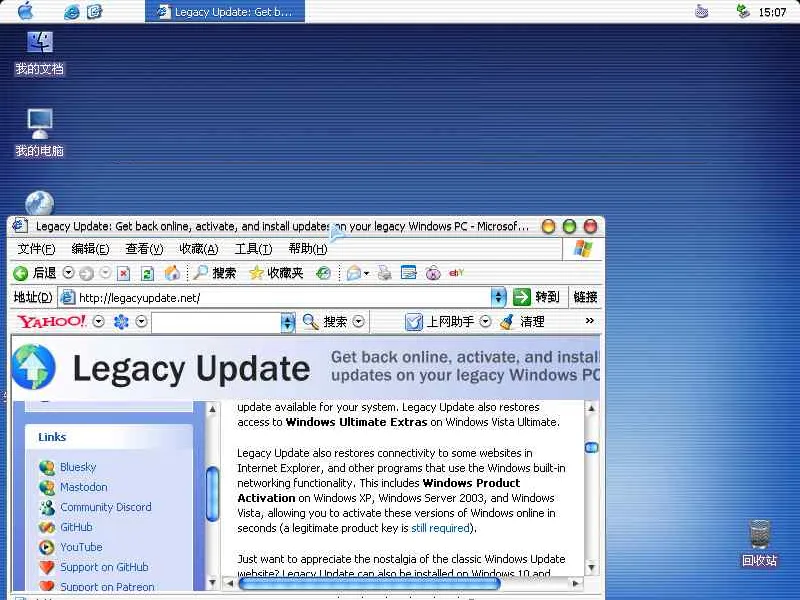Expand the Yahoo toolbar overflow chevron
This screenshot has height=600, width=800.
590,321
